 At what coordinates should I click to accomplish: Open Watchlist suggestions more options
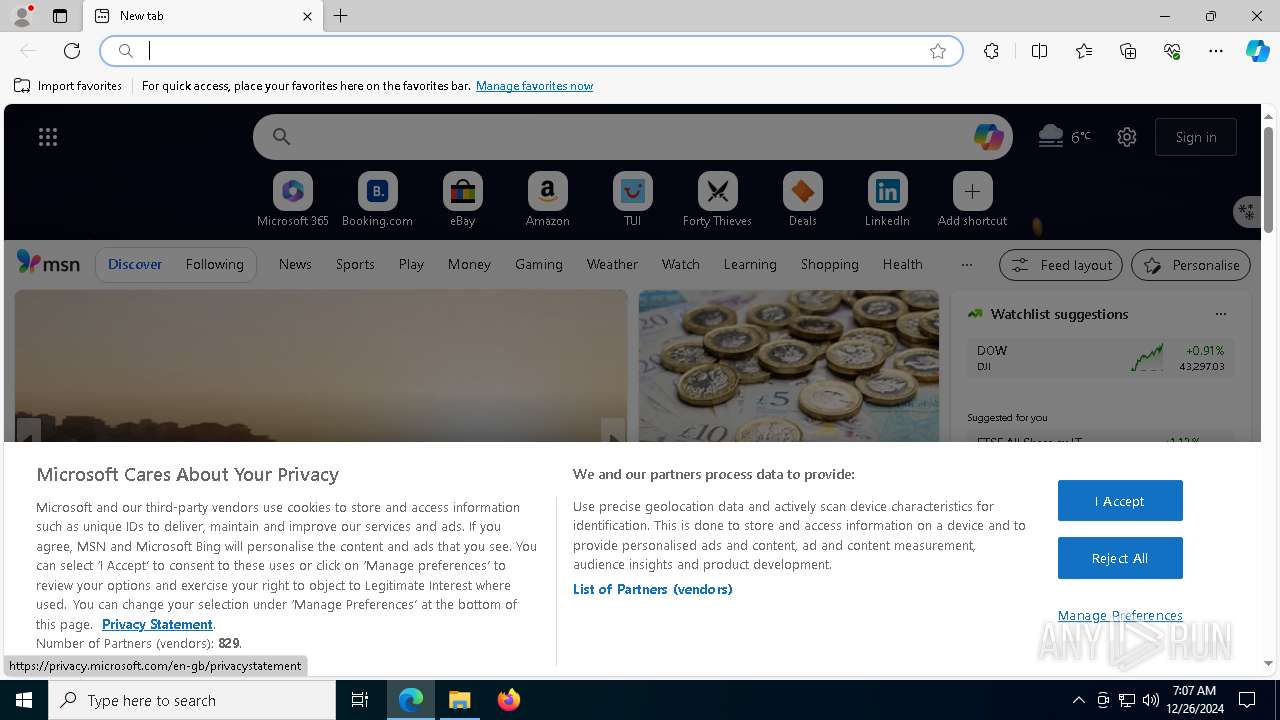coord(1221,314)
